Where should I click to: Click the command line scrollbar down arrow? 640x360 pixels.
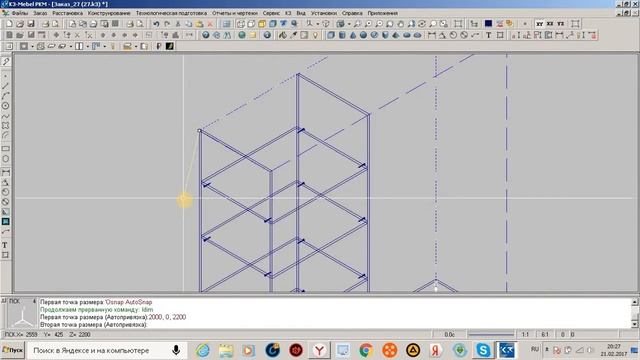[635, 324]
